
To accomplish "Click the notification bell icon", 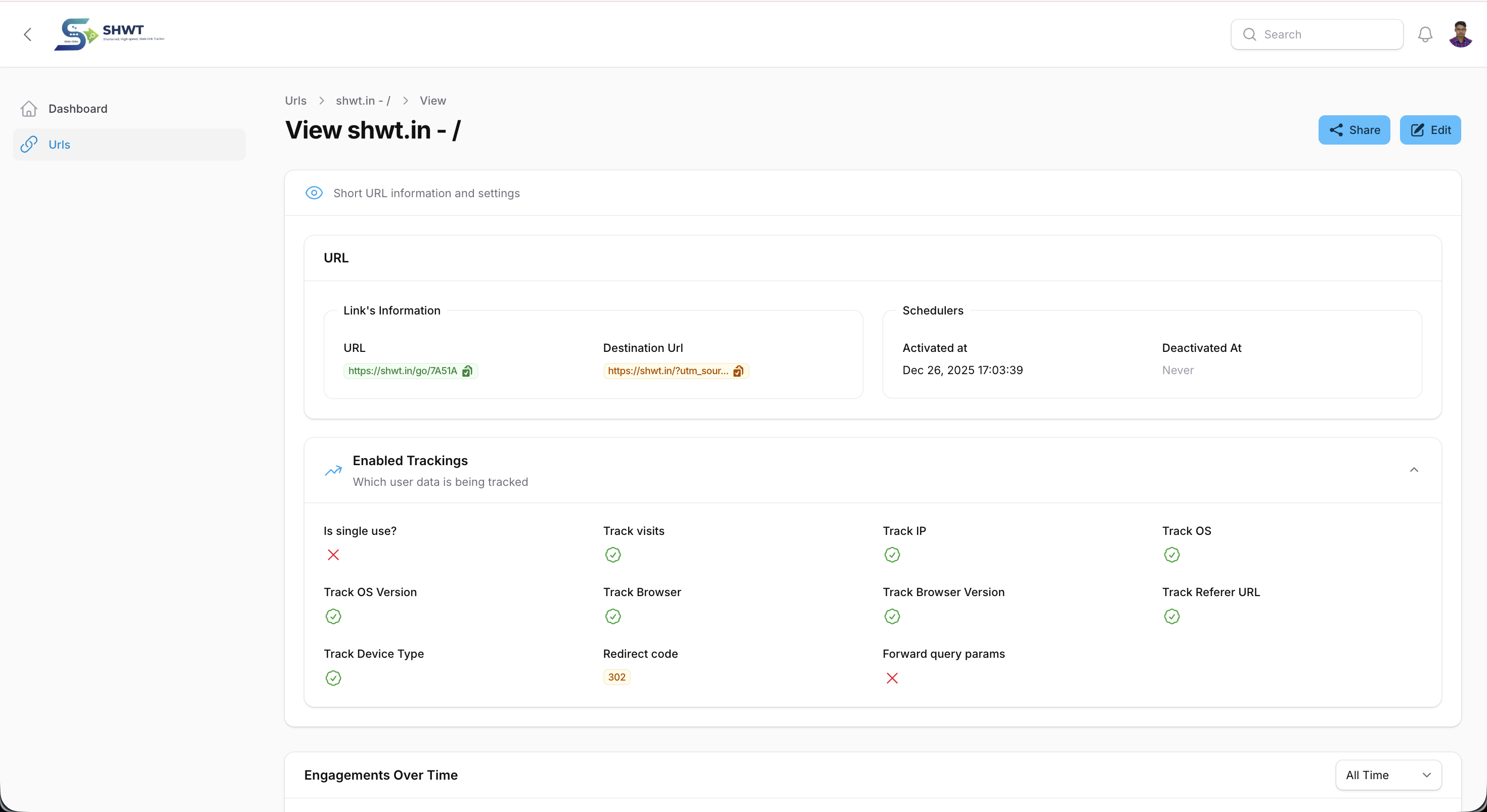I will 1425,34.
